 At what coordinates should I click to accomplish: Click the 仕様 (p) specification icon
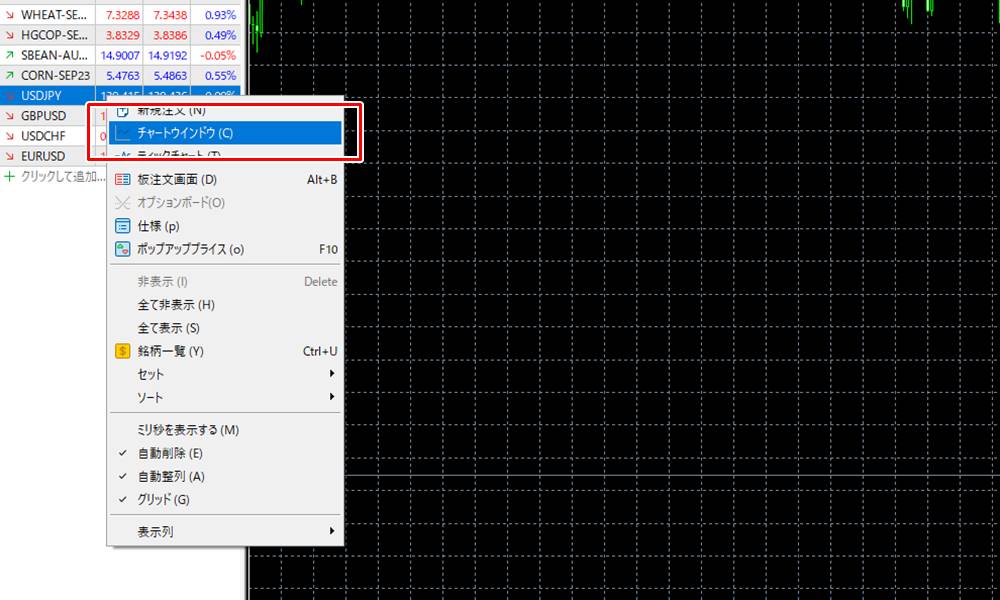pyautogui.click(x=123, y=226)
